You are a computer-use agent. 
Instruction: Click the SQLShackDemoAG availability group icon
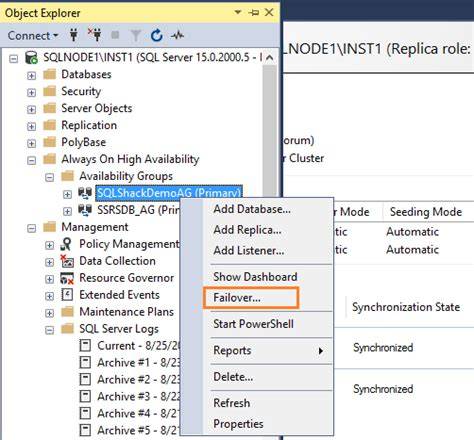pyautogui.click(x=85, y=193)
